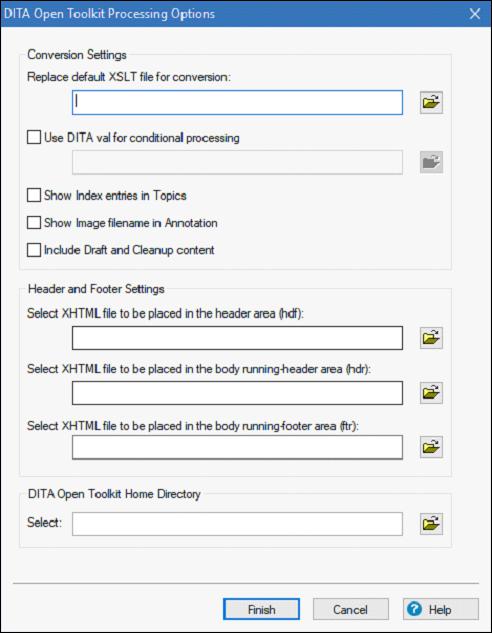Browse for DITA Open Toolkit home directory

[x=431, y=524]
